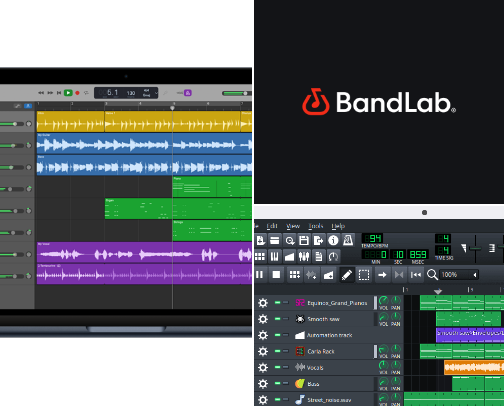Open the Automation Editor ramp icon
The width and height of the screenshot is (504, 406).
coord(289,256)
